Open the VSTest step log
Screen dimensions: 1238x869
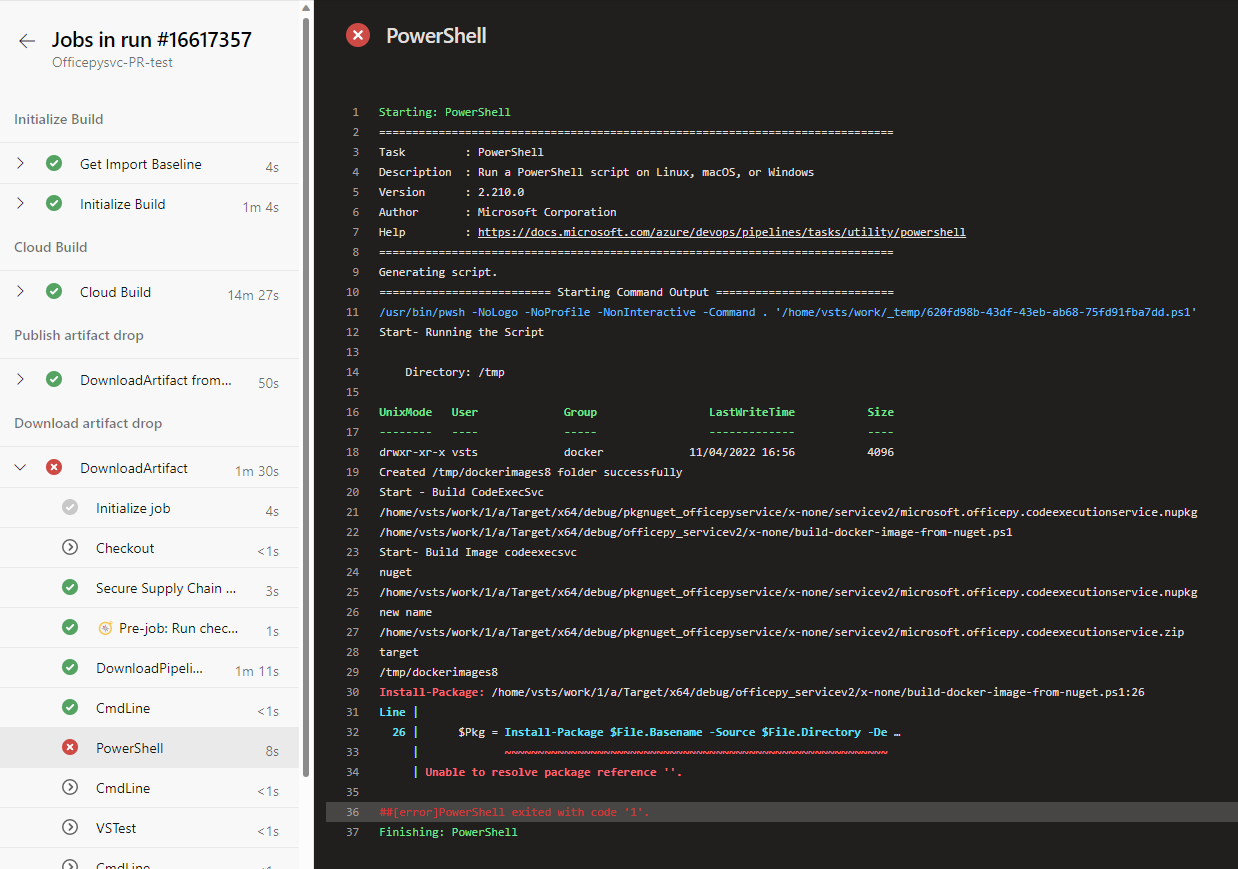(x=149, y=828)
